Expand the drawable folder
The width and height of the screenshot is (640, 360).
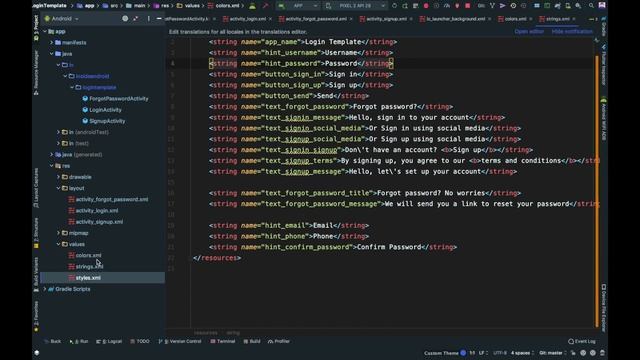pos(58,177)
